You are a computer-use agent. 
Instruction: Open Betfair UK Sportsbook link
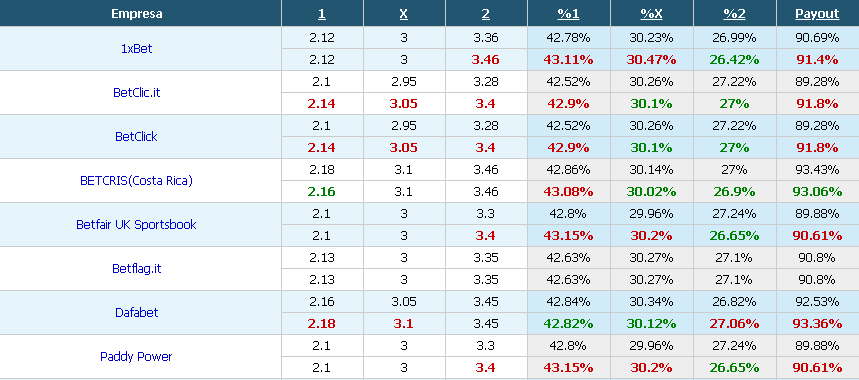coord(136,224)
